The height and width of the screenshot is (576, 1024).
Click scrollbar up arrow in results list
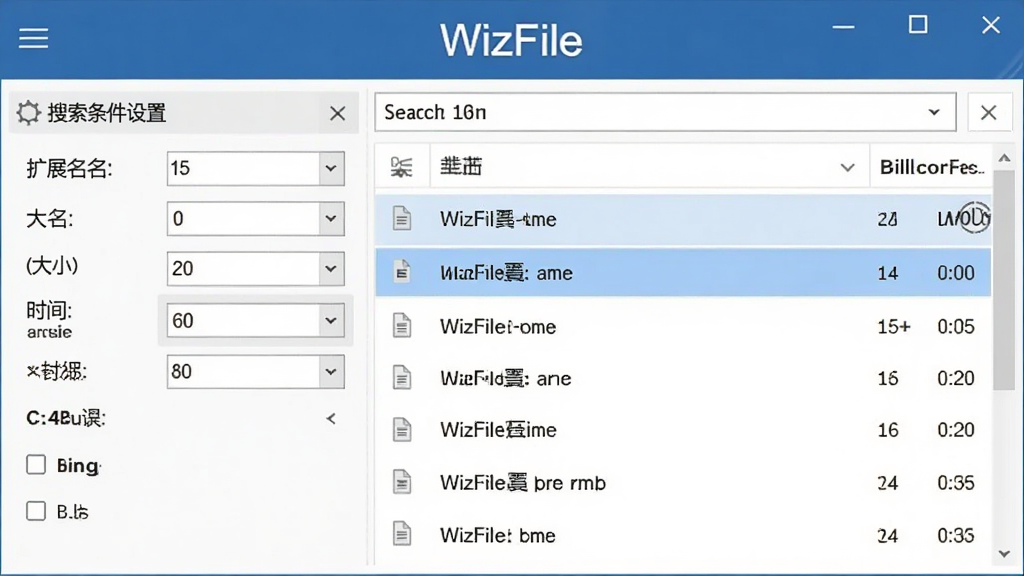[1004, 158]
